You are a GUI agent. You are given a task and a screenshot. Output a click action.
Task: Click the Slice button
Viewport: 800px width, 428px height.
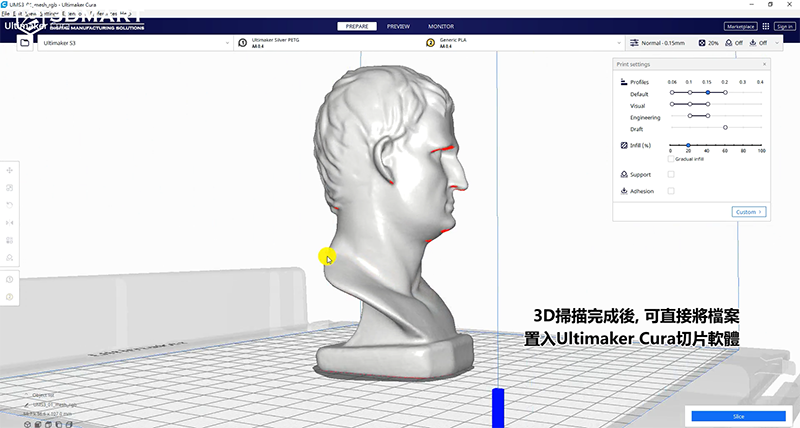[738, 415]
